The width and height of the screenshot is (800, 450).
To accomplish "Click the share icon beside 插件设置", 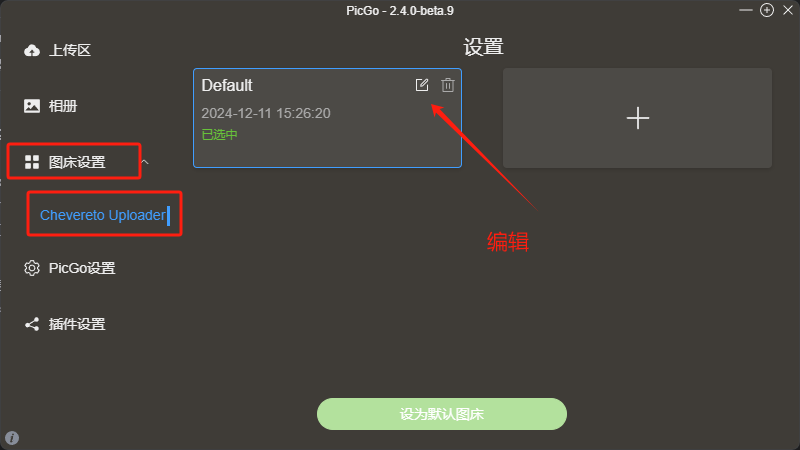I will [32, 324].
